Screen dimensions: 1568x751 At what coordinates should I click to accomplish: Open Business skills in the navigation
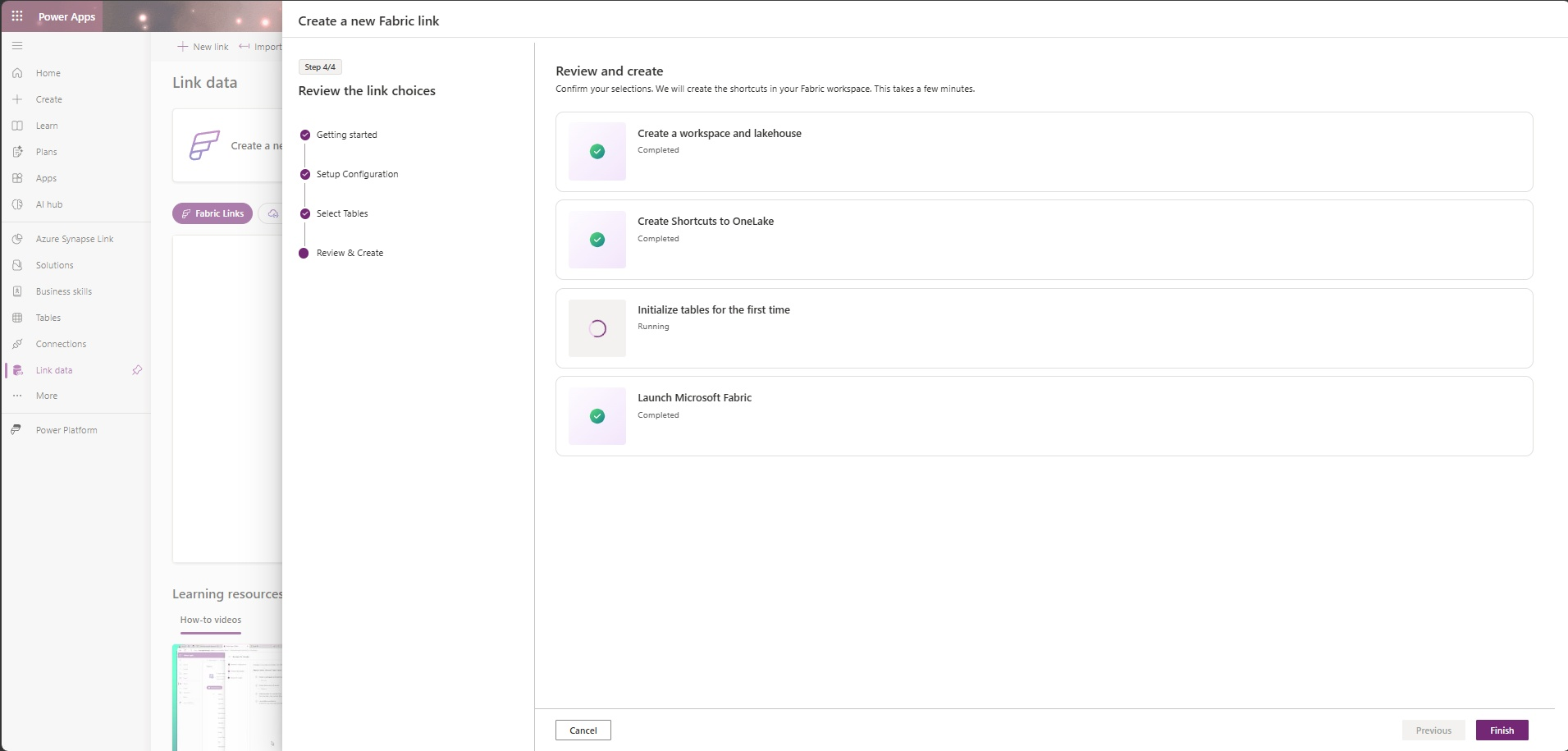click(64, 291)
